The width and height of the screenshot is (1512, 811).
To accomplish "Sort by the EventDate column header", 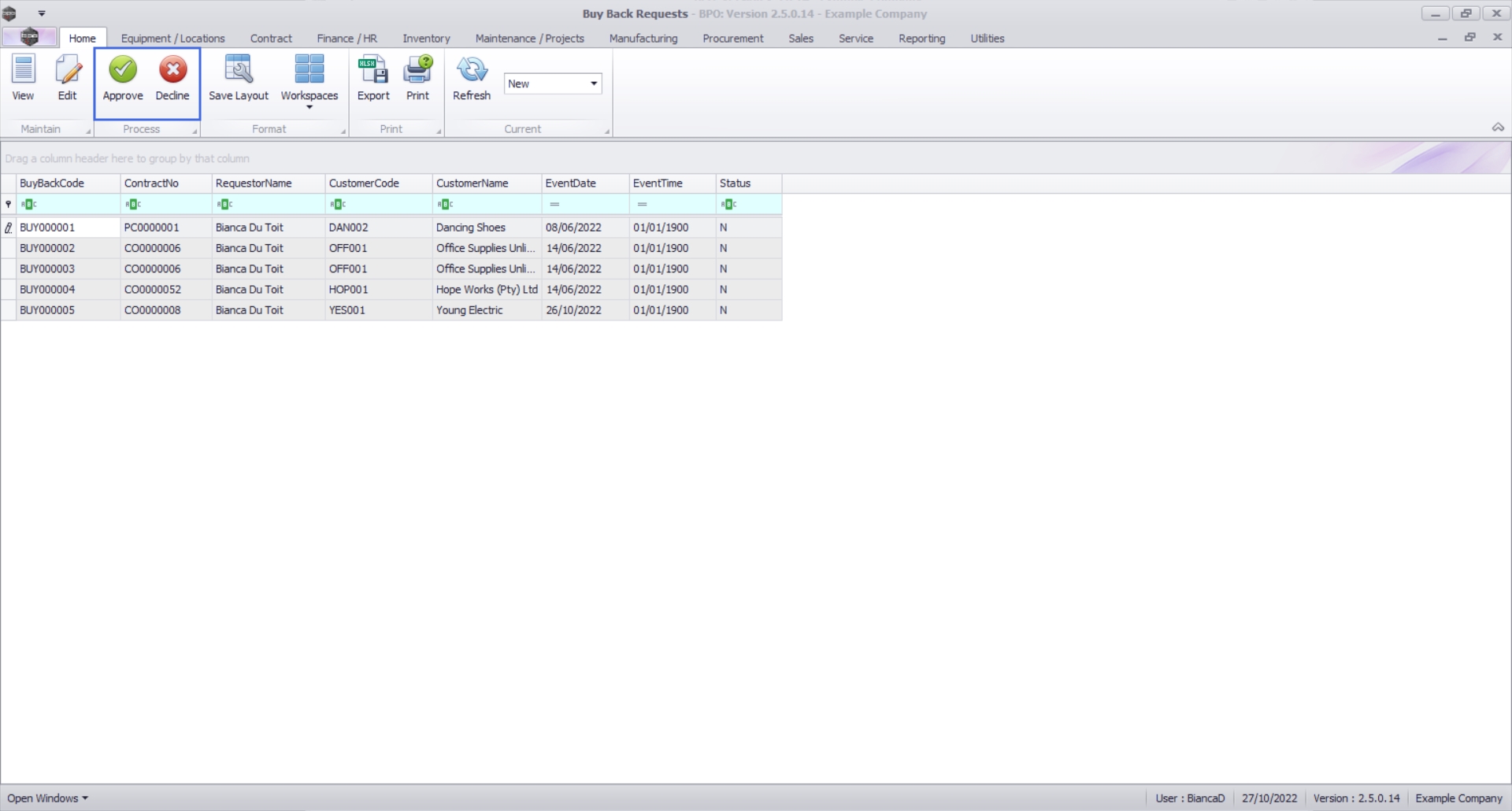I will tap(585, 183).
